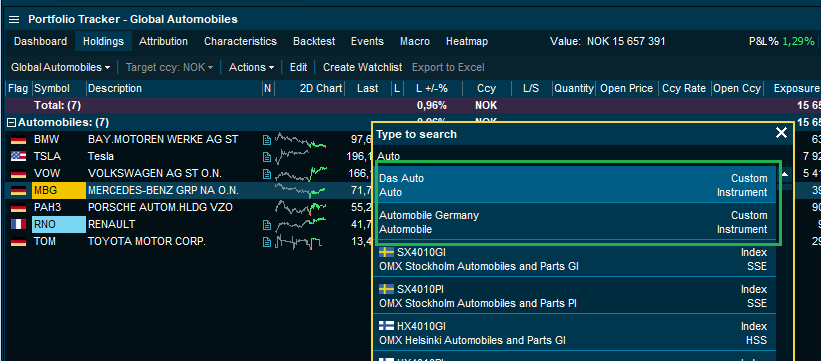Click the German flag next to TOM
The width and height of the screenshot is (821, 361).
[18, 242]
